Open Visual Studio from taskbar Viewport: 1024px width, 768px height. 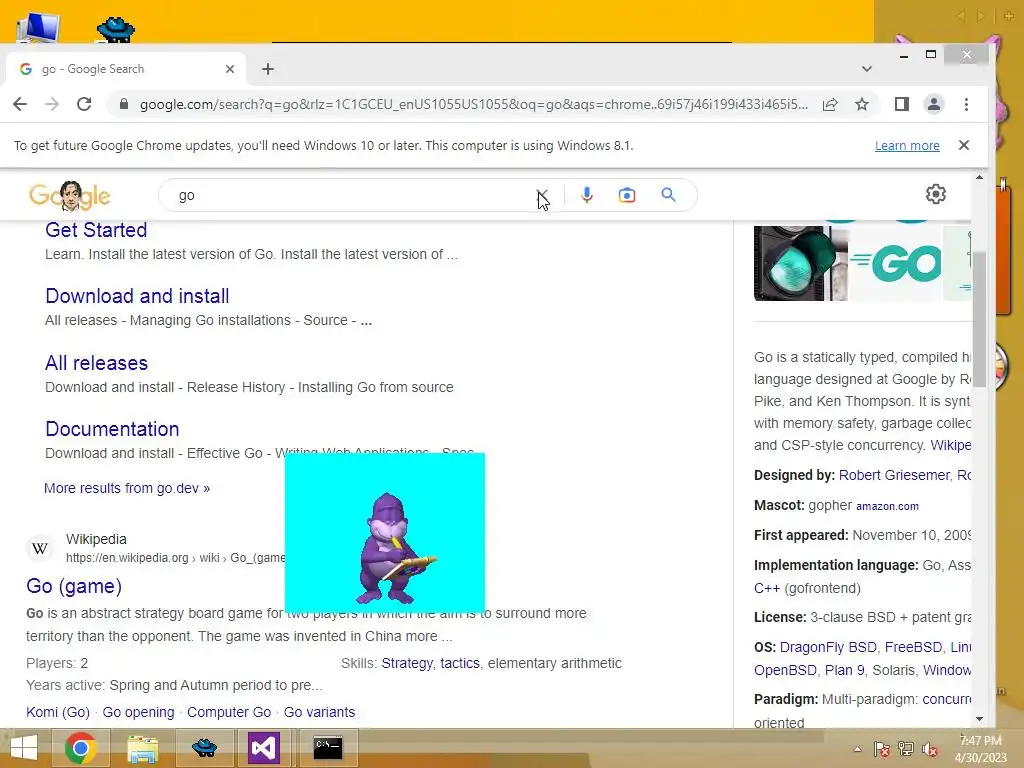coord(264,748)
